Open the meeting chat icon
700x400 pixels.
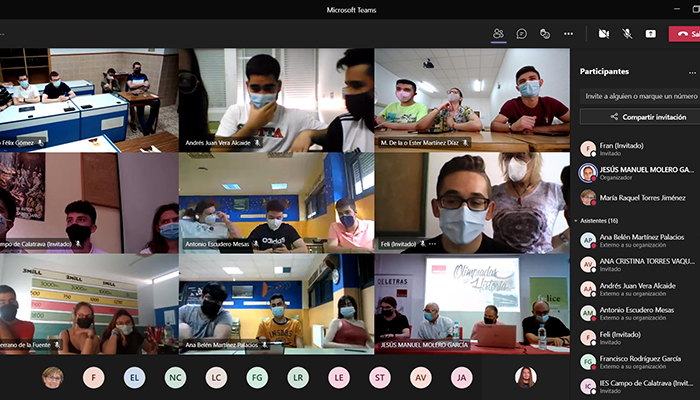pos(521,33)
